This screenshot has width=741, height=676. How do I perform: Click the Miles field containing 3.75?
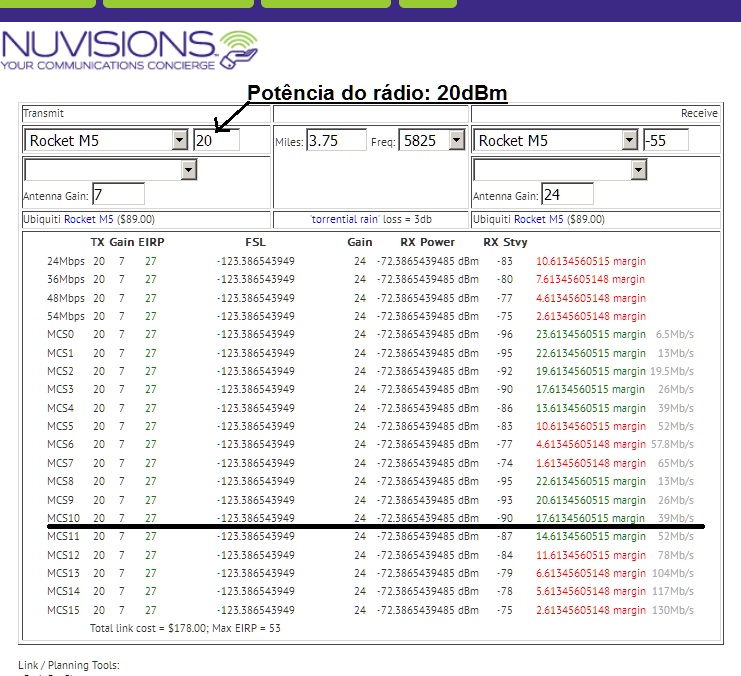pos(336,140)
